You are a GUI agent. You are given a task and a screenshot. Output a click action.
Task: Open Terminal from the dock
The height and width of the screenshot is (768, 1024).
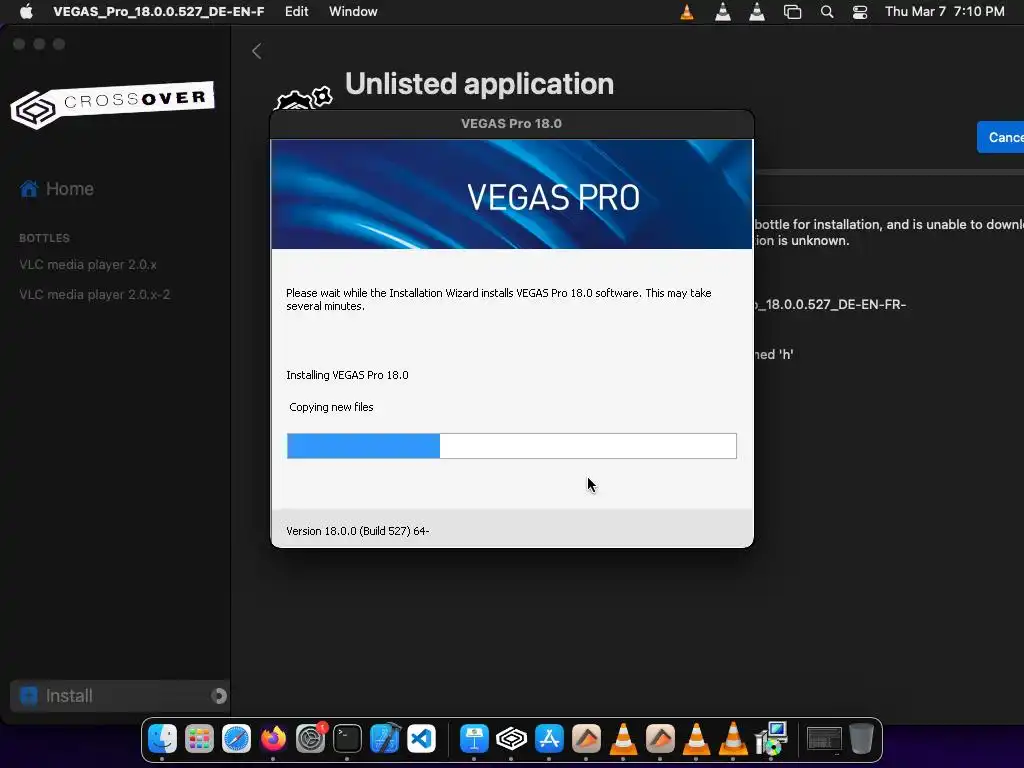(x=347, y=739)
